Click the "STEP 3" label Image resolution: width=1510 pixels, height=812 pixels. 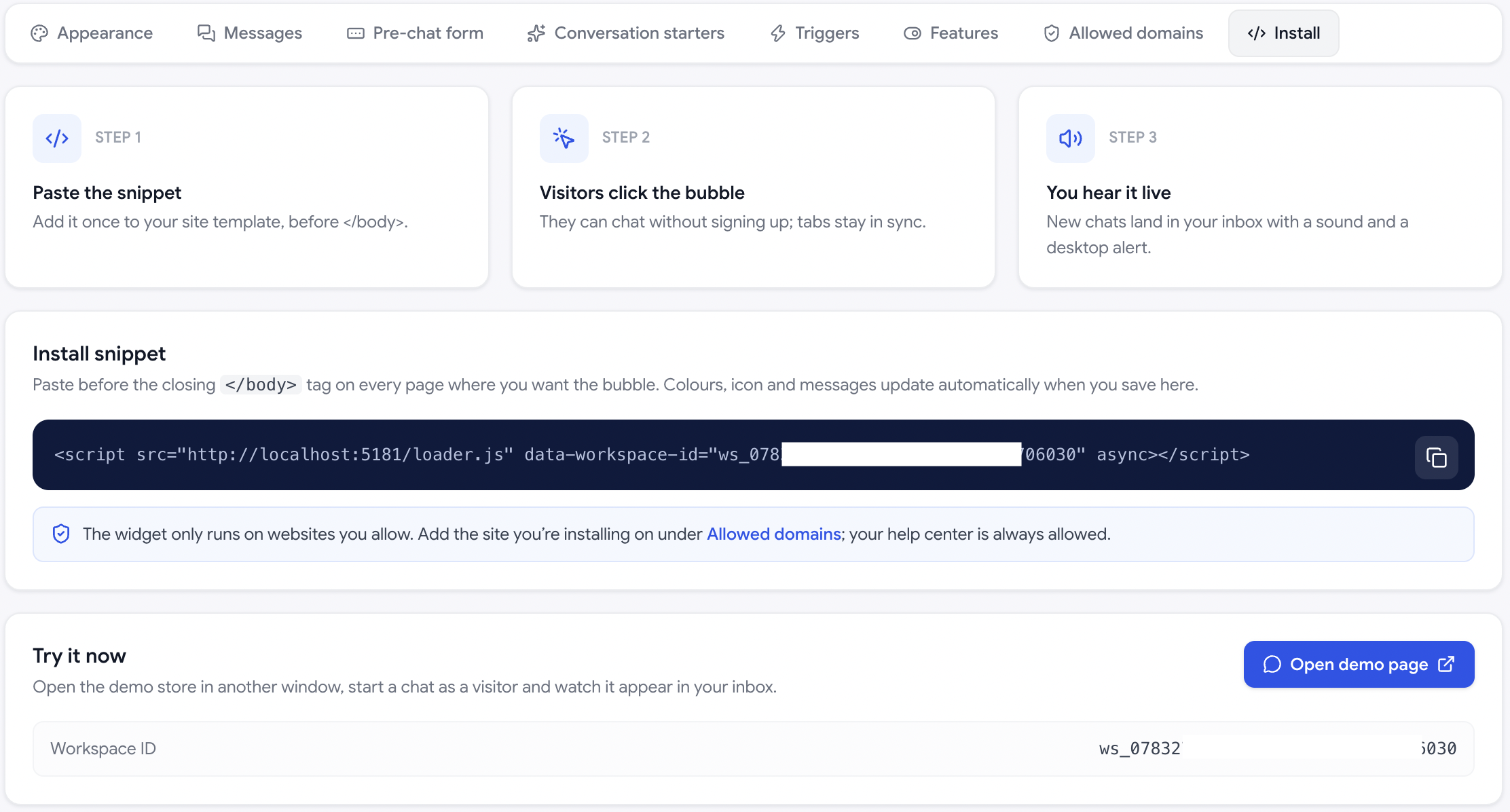(1132, 137)
